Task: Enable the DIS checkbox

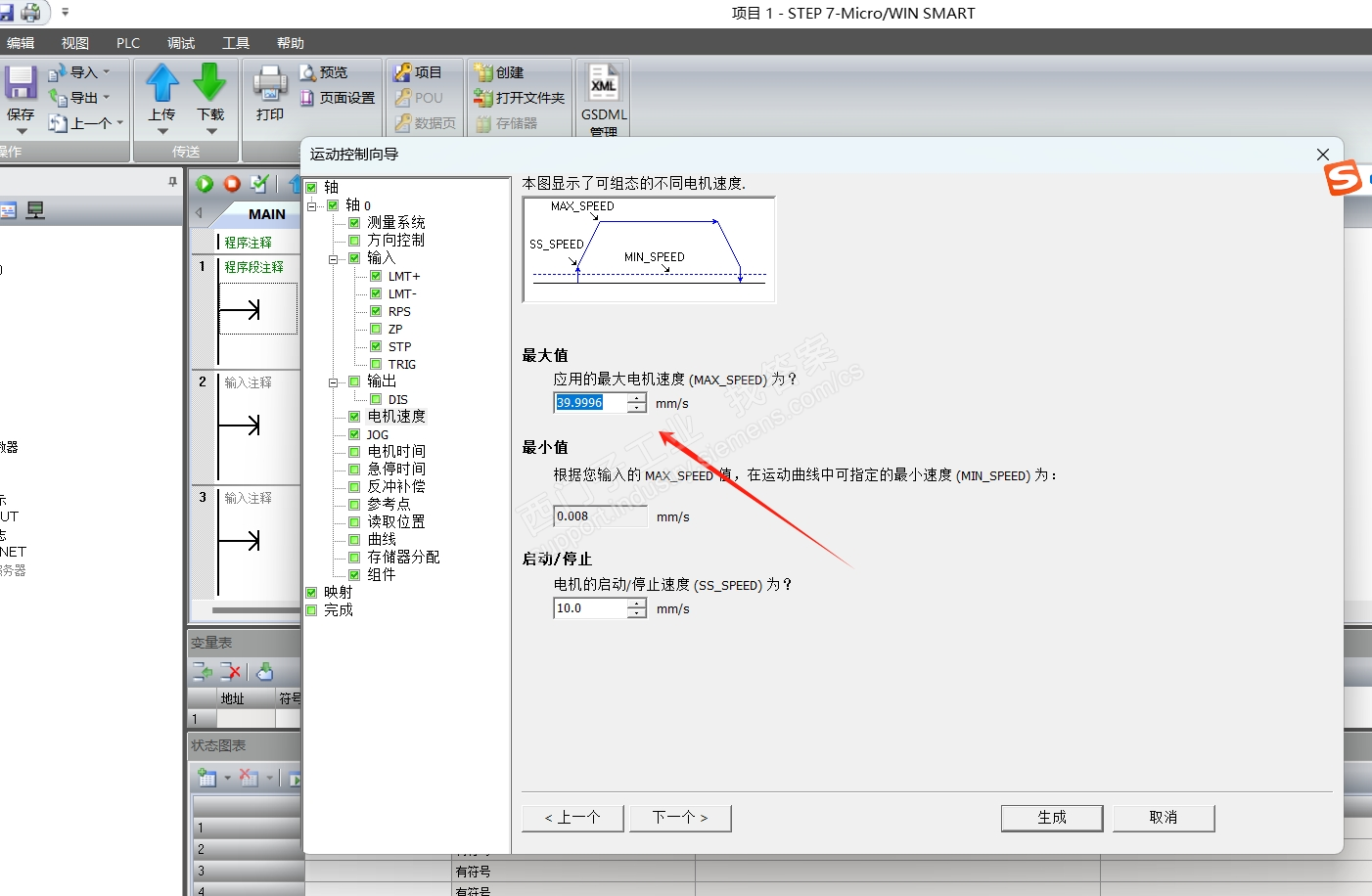Action: coord(376,399)
